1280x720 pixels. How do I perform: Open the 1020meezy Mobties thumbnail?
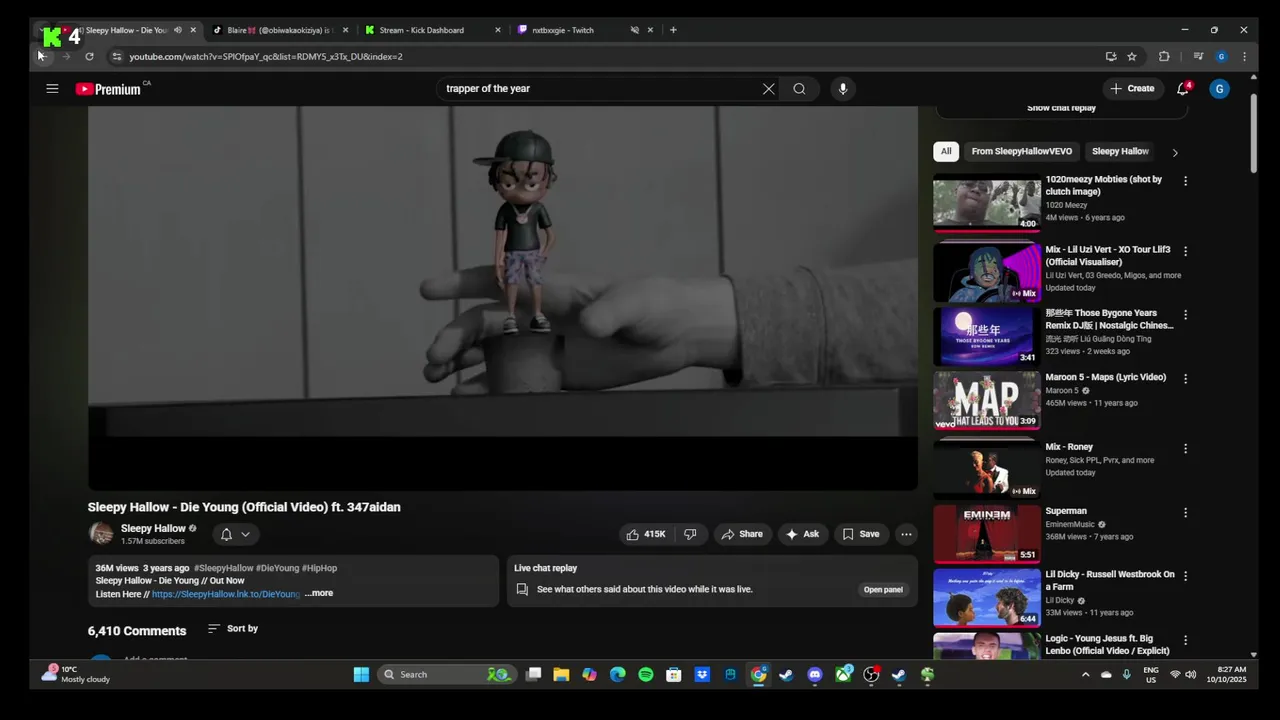tap(987, 204)
